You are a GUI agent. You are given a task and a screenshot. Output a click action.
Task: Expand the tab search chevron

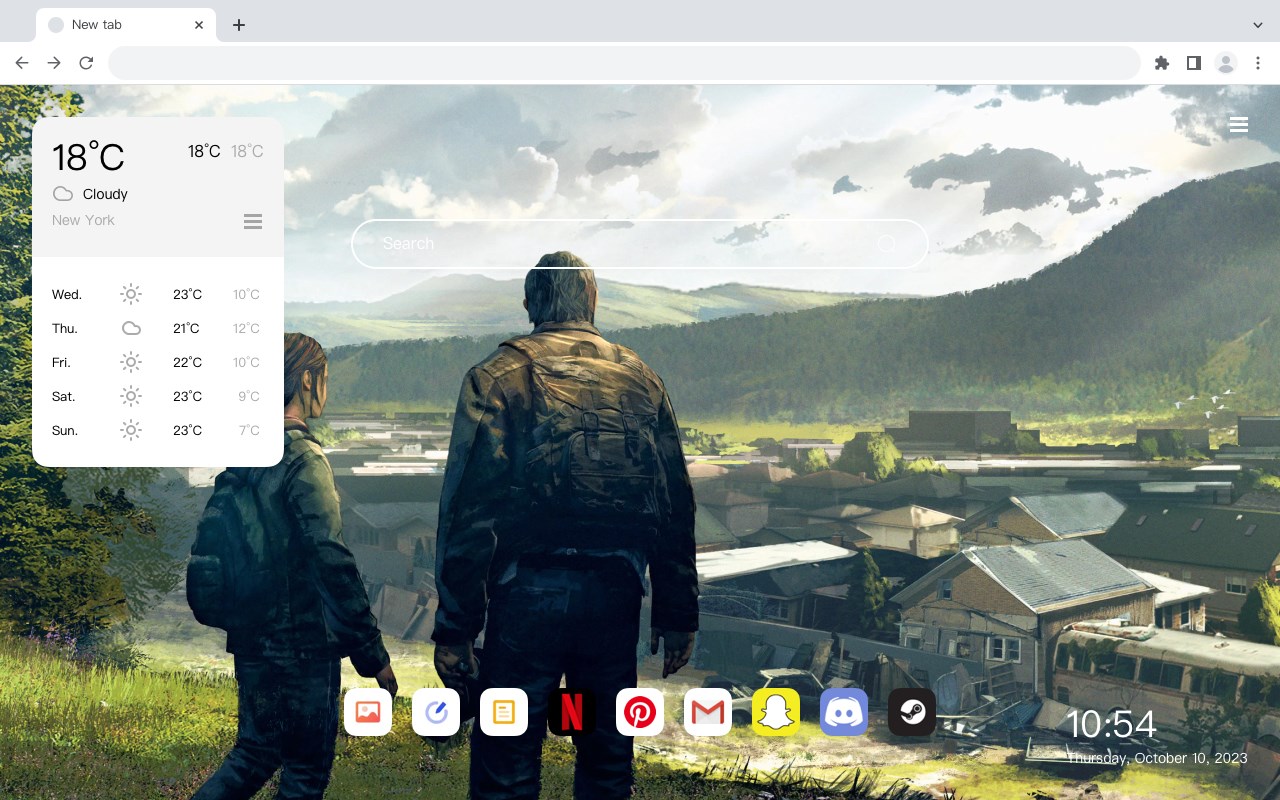pos(1258,25)
